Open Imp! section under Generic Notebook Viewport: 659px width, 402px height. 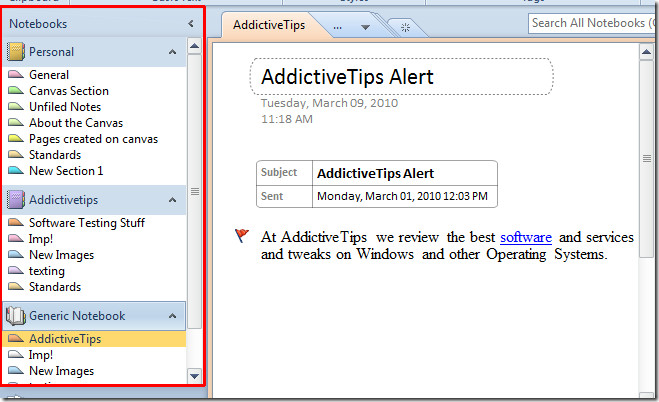coord(41,355)
